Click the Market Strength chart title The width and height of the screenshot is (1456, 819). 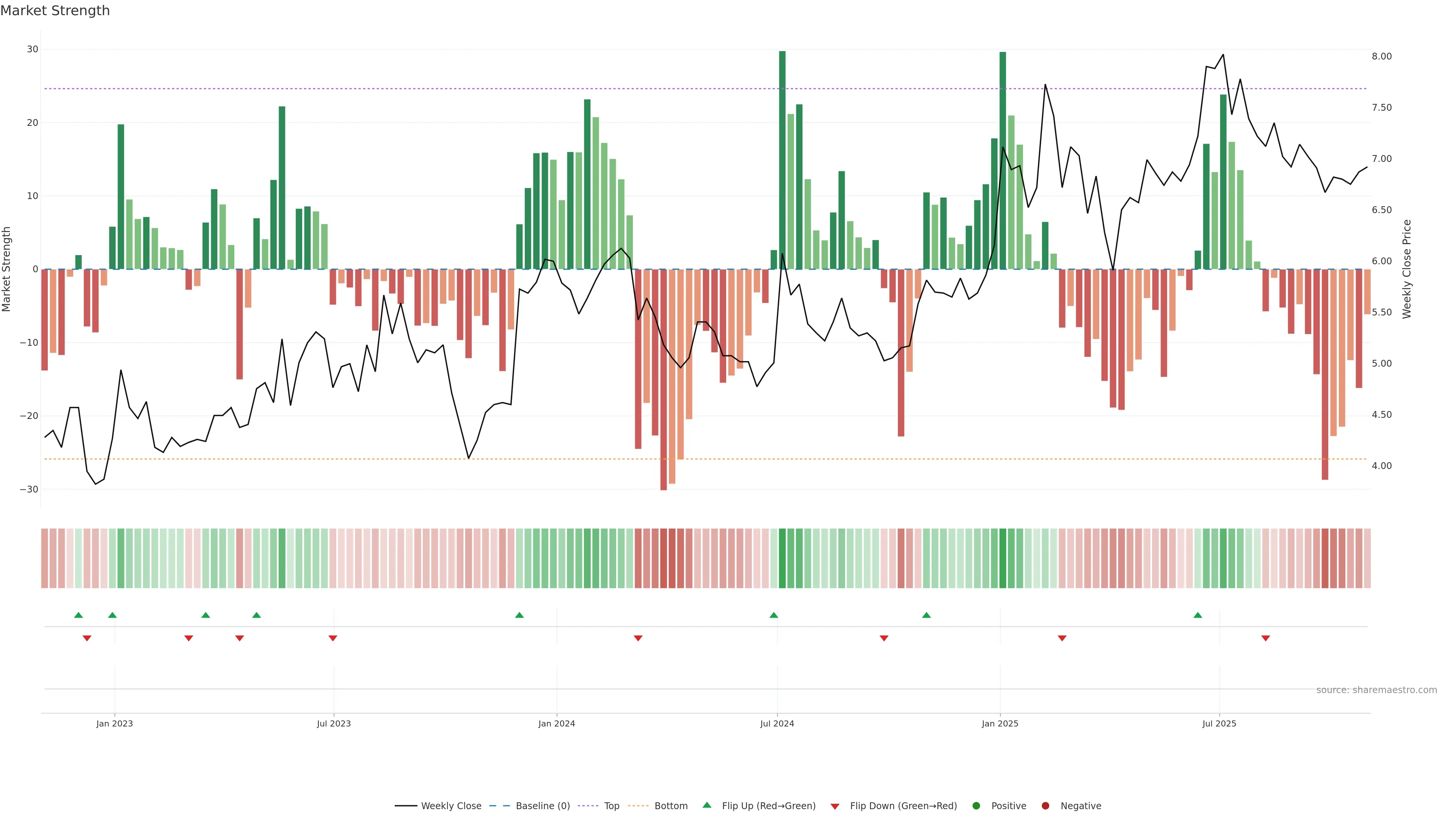(55, 11)
